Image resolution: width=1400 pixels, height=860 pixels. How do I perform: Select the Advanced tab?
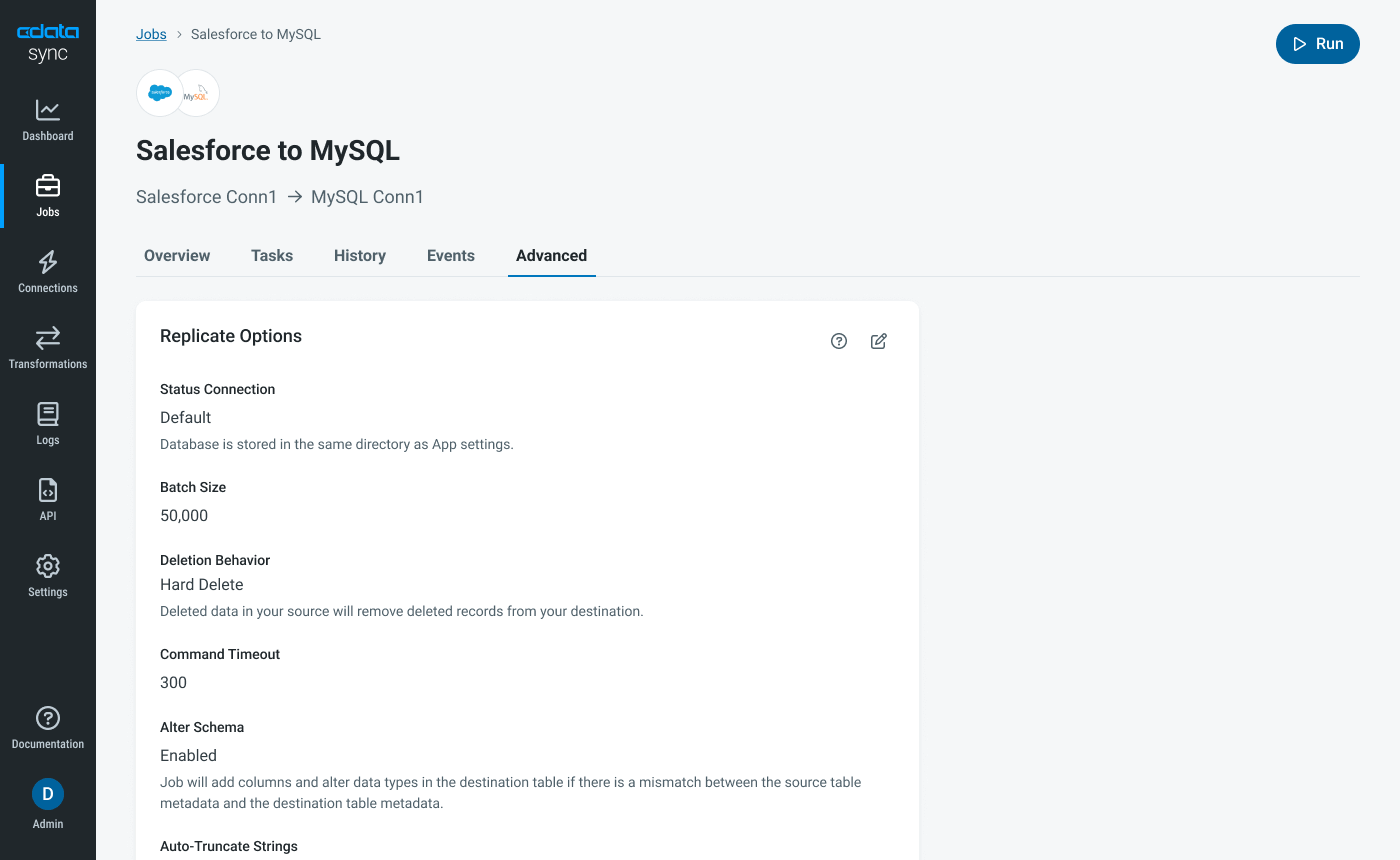pos(551,256)
